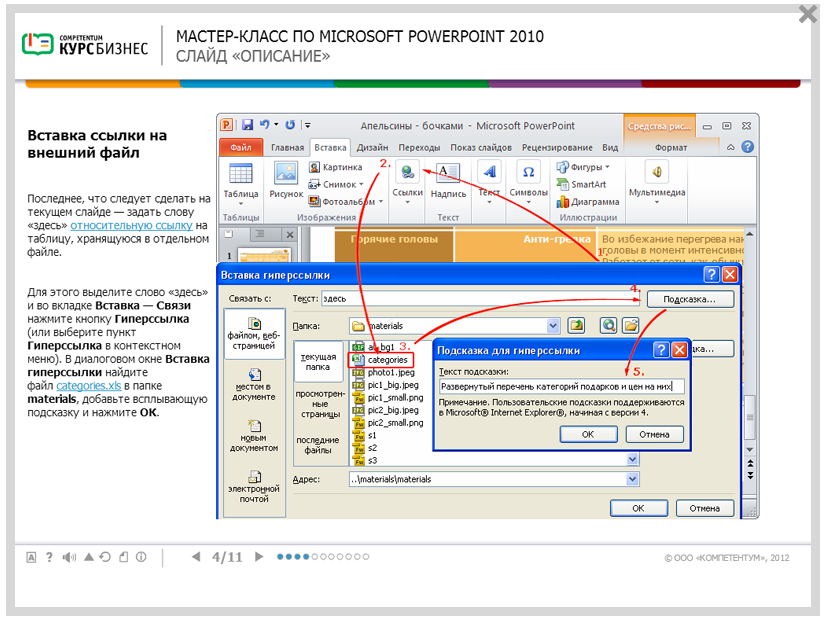Switch to the Рецензирование tab
828x626 pixels.
click(557, 147)
